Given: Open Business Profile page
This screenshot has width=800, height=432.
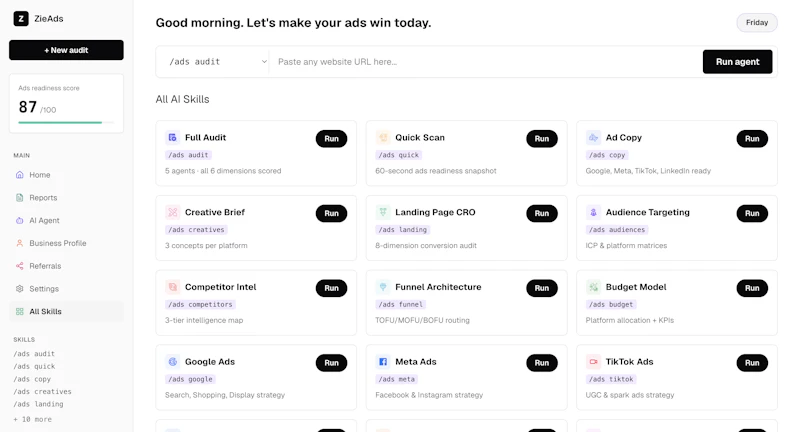Looking at the screenshot, I should pyautogui.click(x=66, y=243).
